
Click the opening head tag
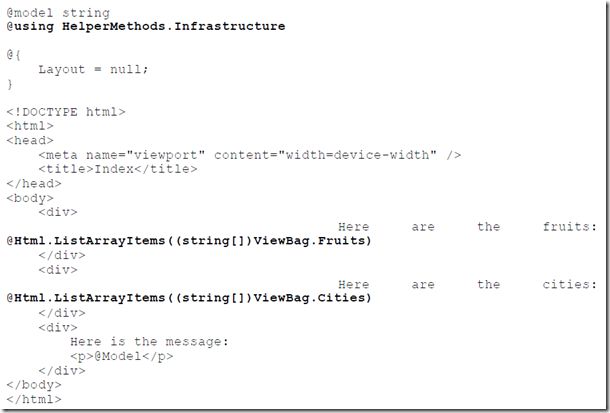30,140
